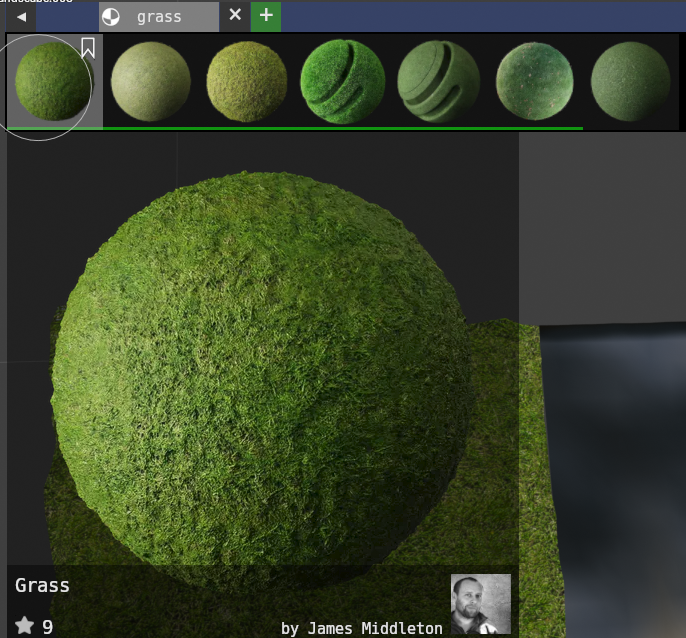Screen dimensions: 686x638
Task: Click the star rating icon
Action: click(x=24, y=626)
